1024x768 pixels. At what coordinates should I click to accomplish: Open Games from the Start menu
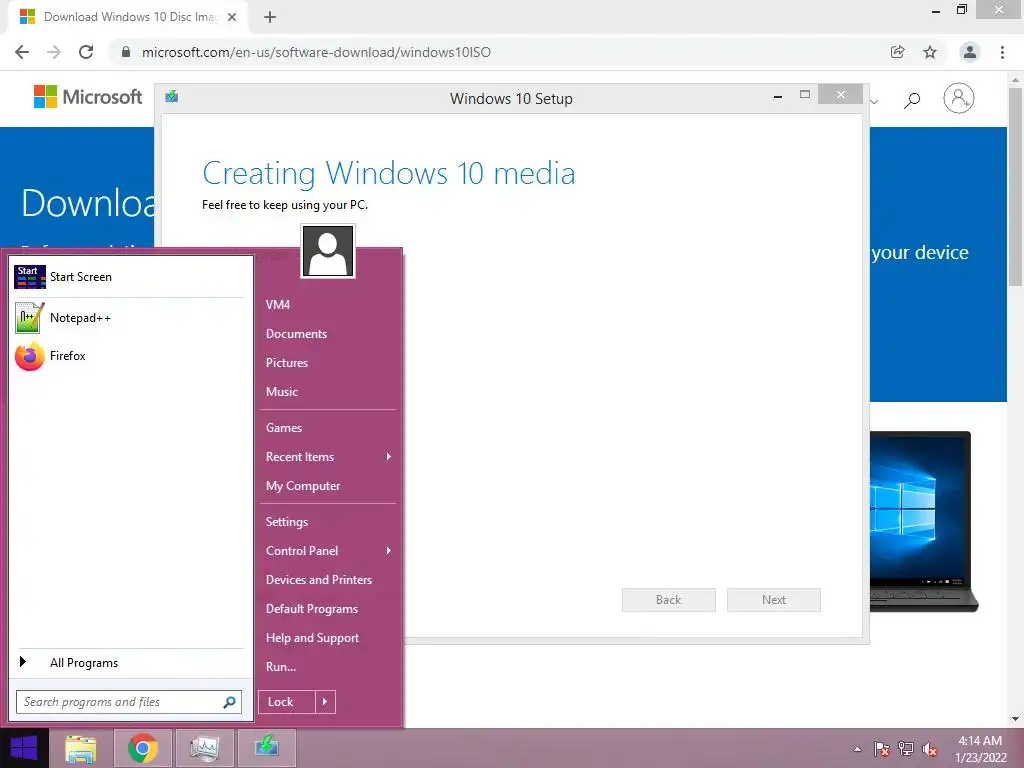coord(284,428)
